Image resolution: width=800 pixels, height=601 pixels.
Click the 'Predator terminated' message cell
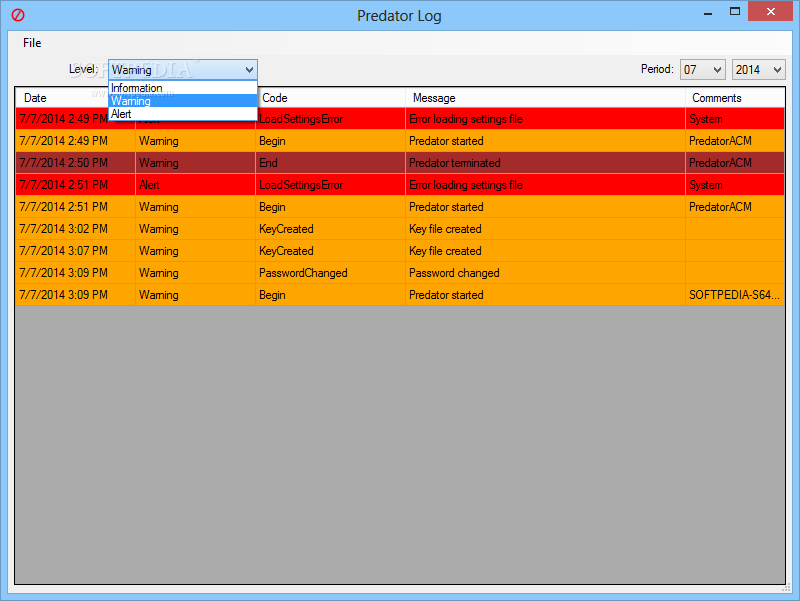point(545,163)
